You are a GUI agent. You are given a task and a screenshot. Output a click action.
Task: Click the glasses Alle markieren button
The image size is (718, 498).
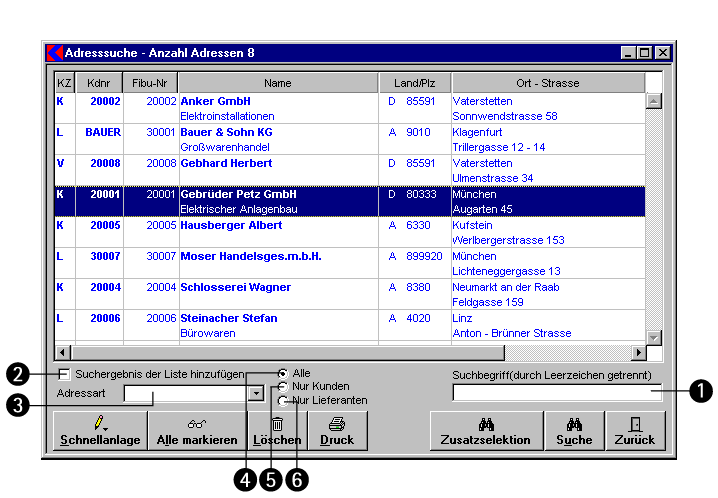196,430
